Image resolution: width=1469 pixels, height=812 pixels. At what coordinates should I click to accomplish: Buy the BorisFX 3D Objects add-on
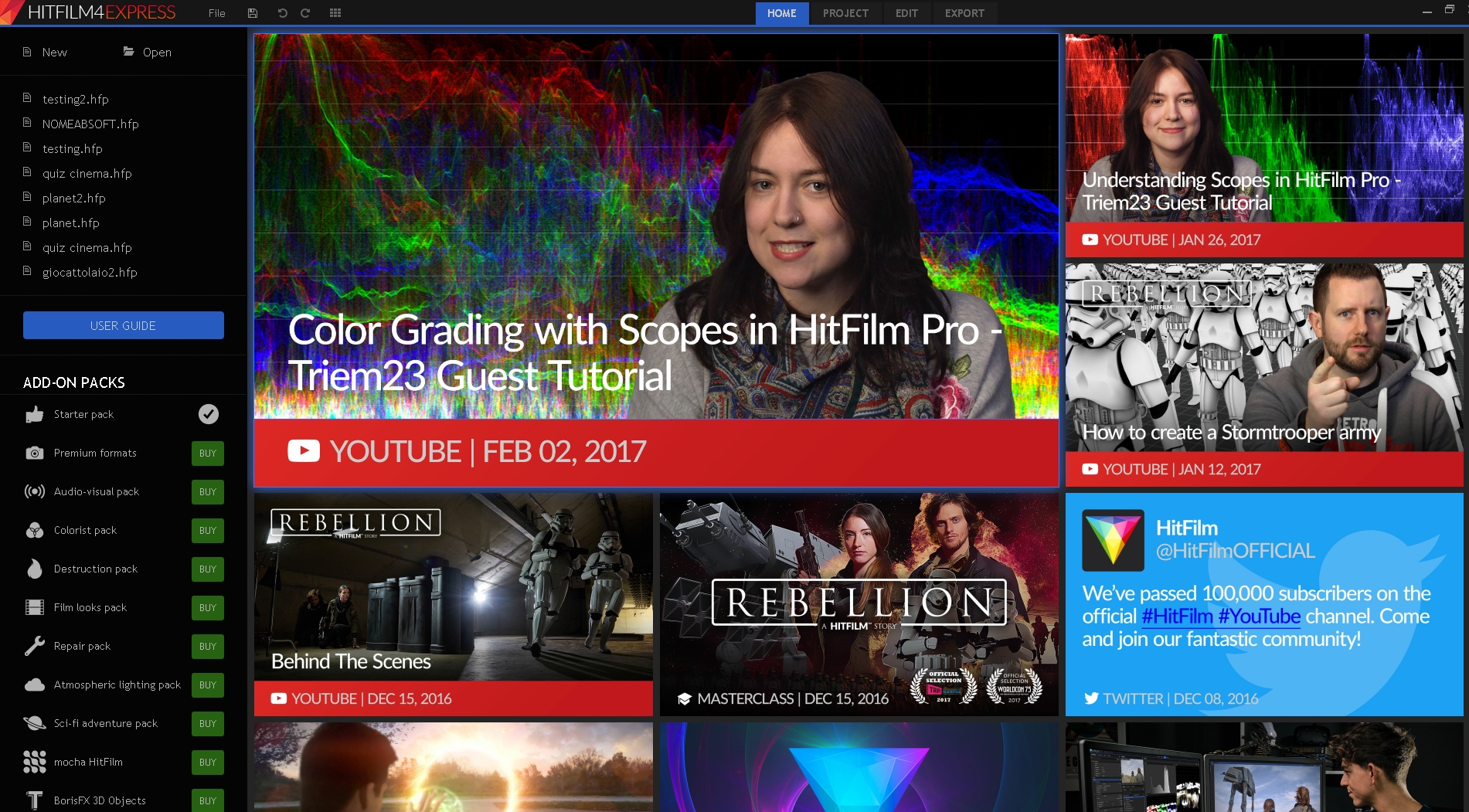[x=208, y=800]
